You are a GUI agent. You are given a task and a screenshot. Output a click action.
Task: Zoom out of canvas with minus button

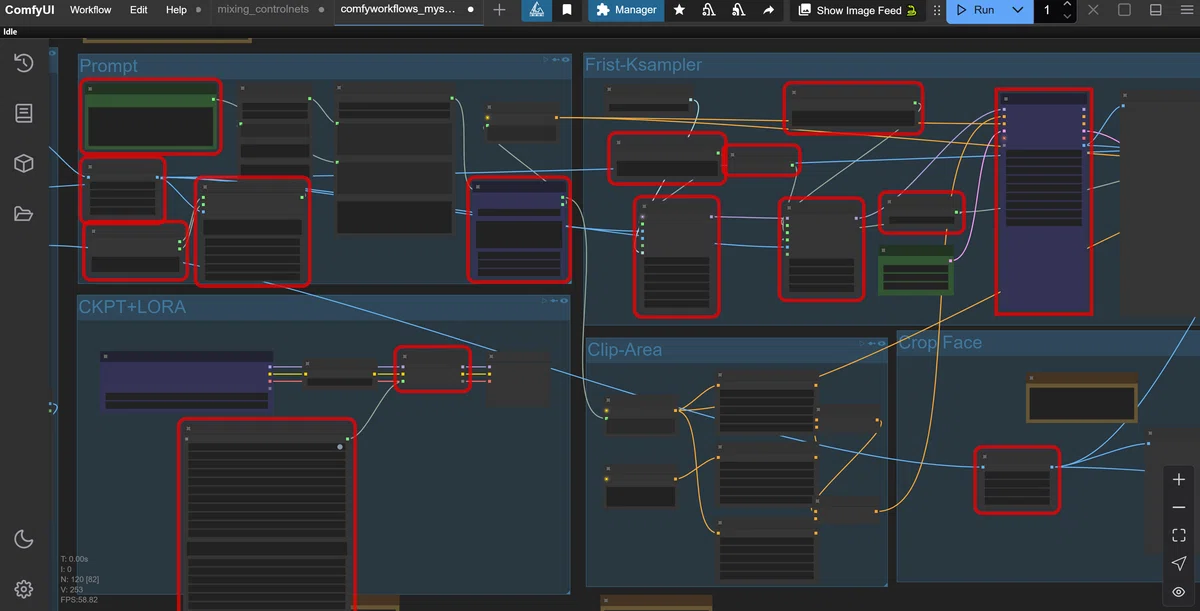point(1179,508)
